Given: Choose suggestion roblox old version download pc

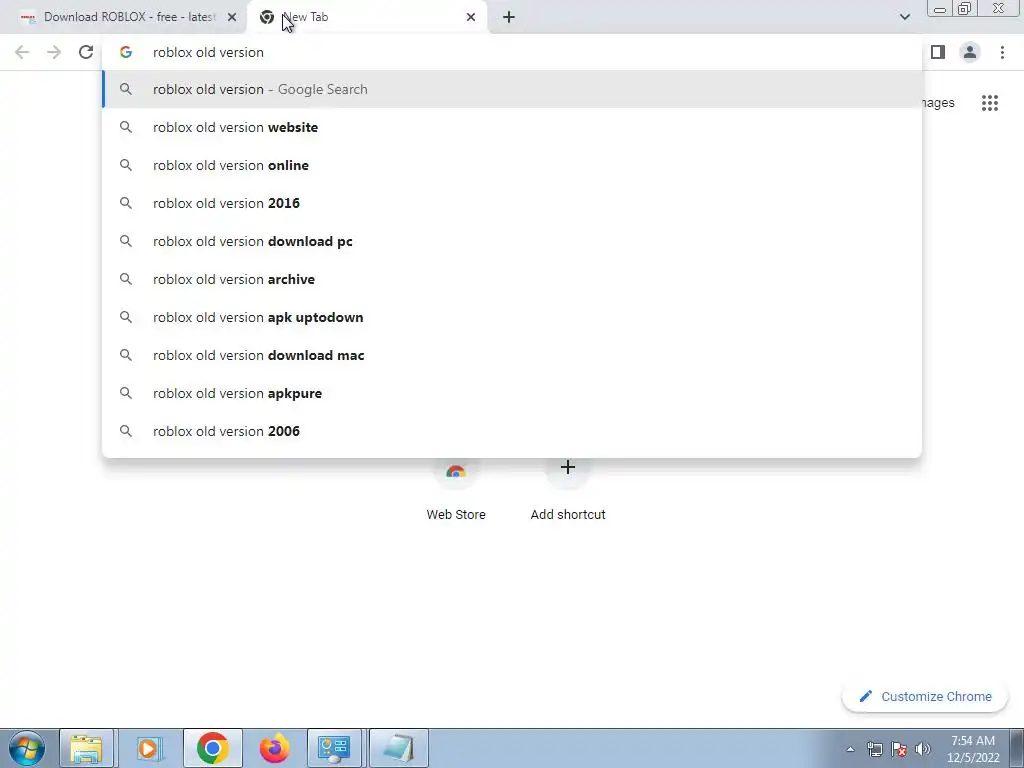Looking at the screenshot, I should (x=512, y=241).
